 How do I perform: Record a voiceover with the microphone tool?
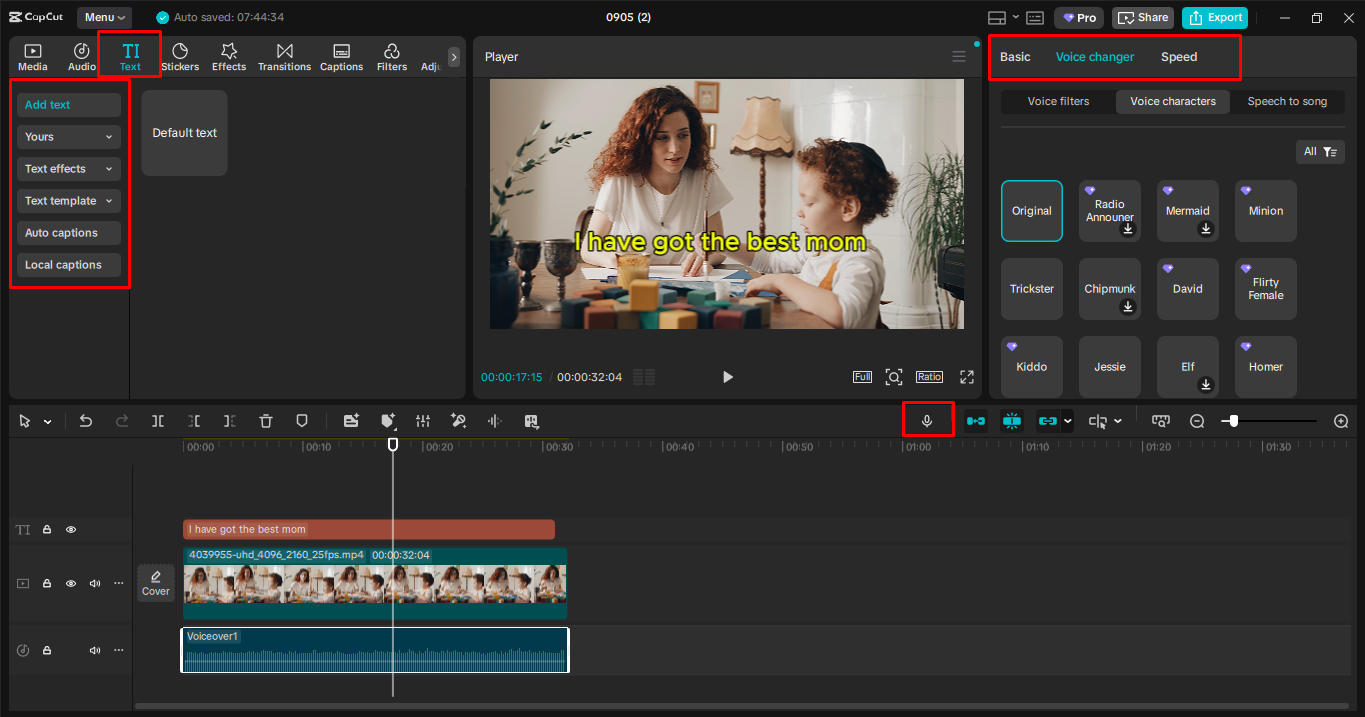(x=928, y=420)
